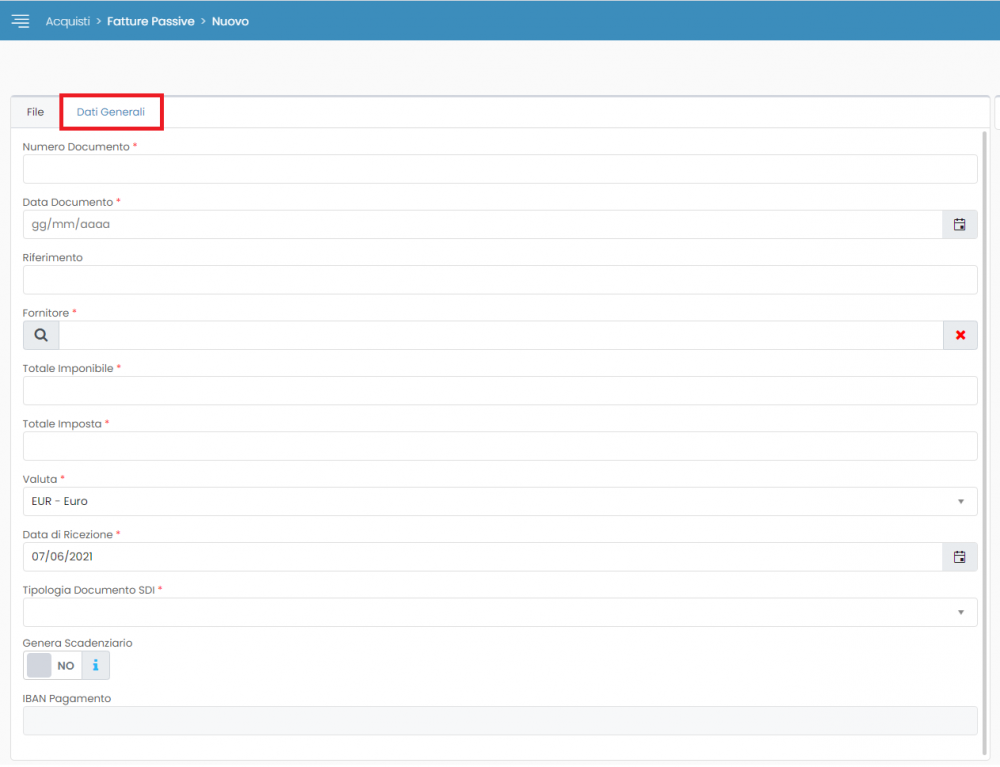Focus the Riferimento field
This screenshot has height=767, width=1000.
tap(500, 280)
